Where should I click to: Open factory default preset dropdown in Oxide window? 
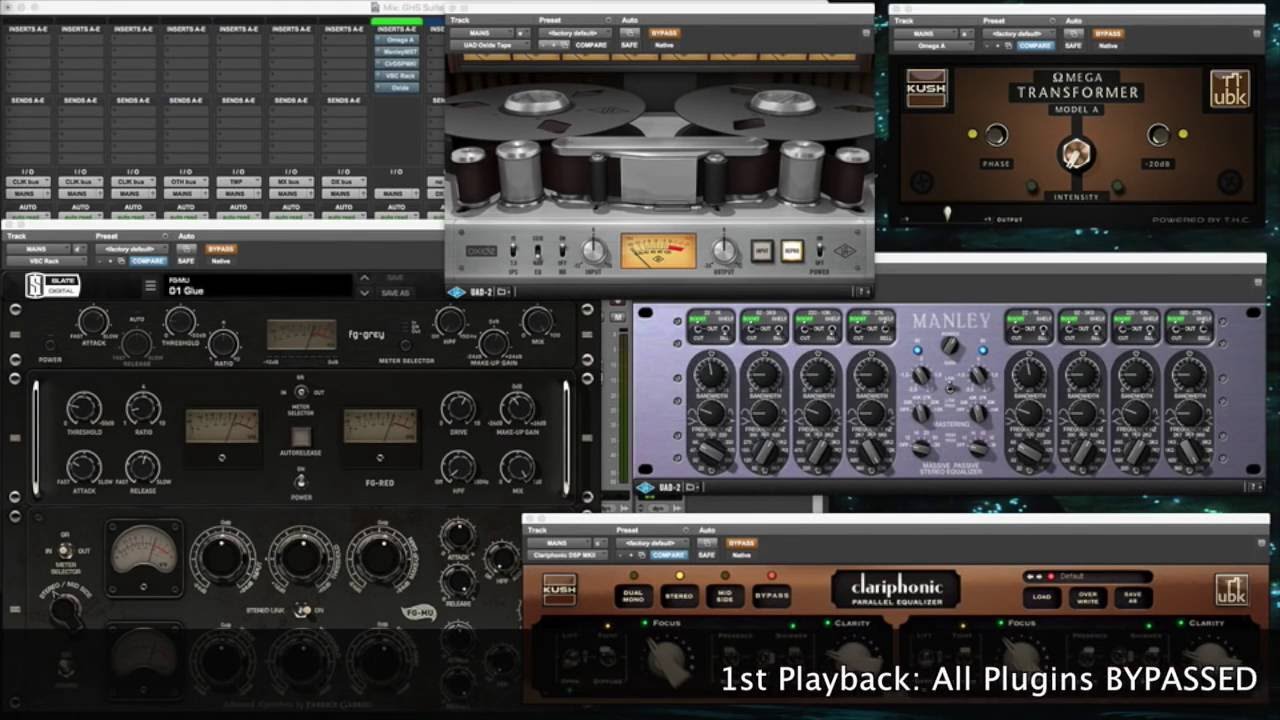click(575, 33)
